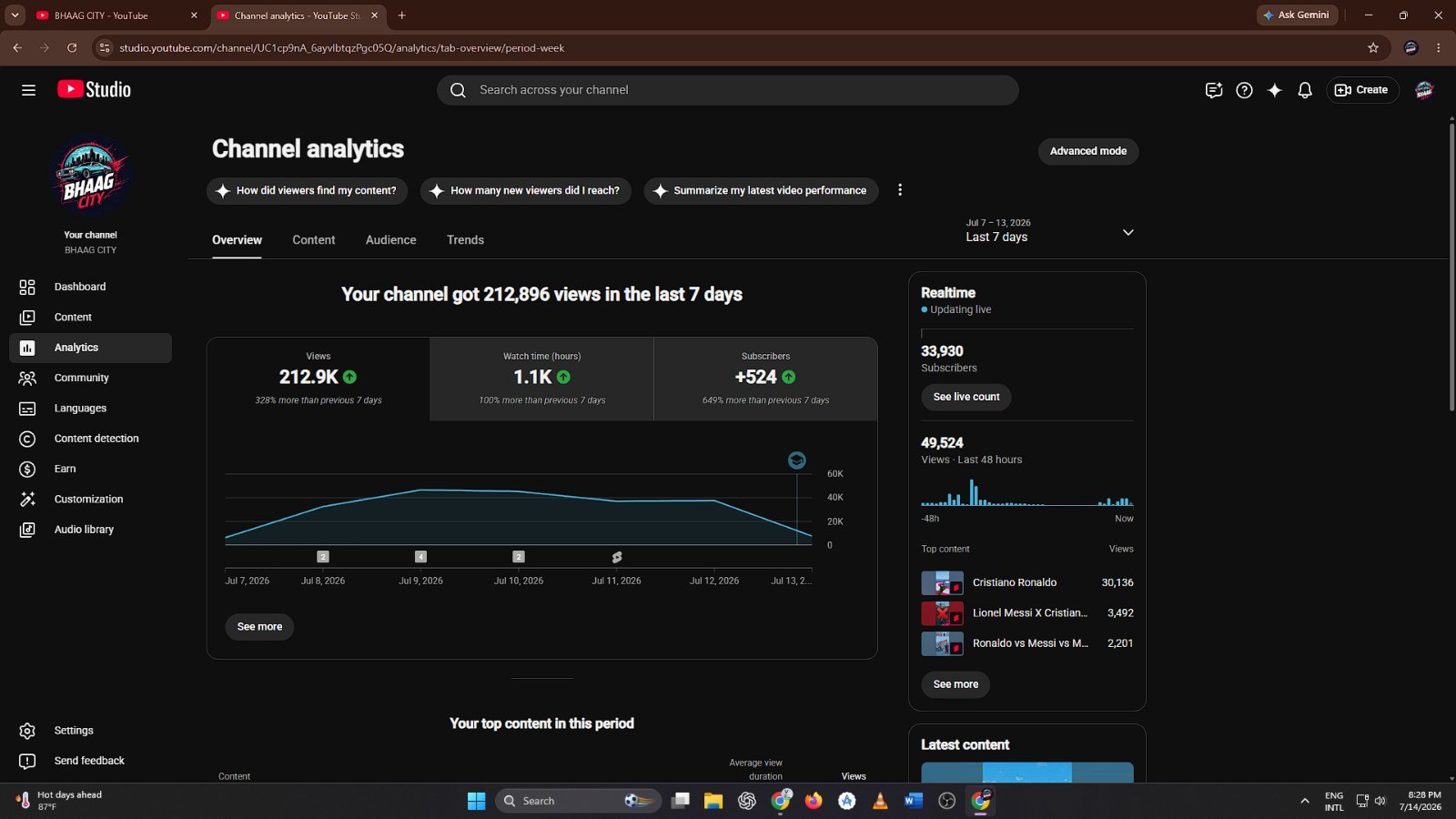Image resolution: width=1456 pixels, height=819 pixels.
Task: Click the page's vertical scrollbar
Action: coord(1451,267)
